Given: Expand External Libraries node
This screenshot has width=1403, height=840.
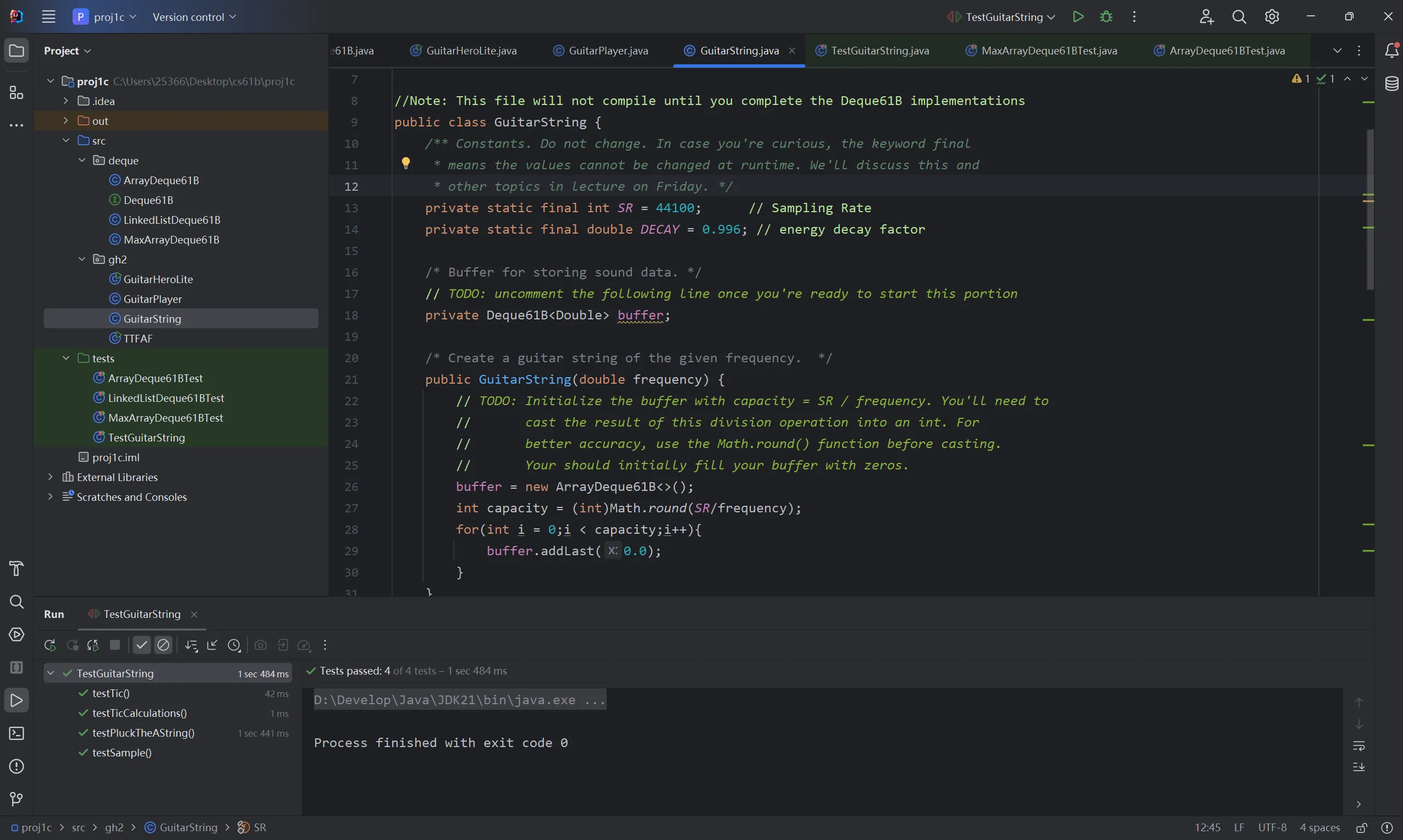Looking at the screenshot, I should [50, 477].
